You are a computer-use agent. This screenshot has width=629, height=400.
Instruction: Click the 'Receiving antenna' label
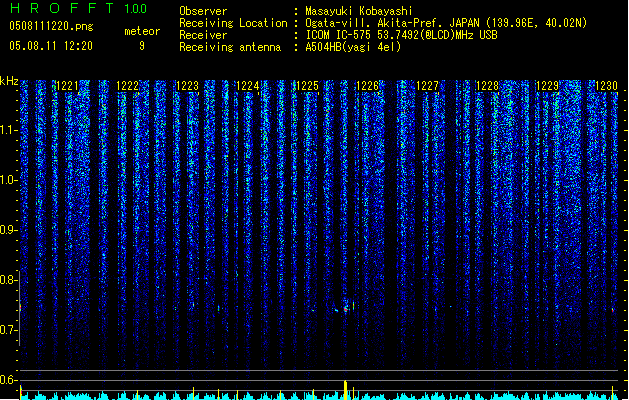point(230,47)
